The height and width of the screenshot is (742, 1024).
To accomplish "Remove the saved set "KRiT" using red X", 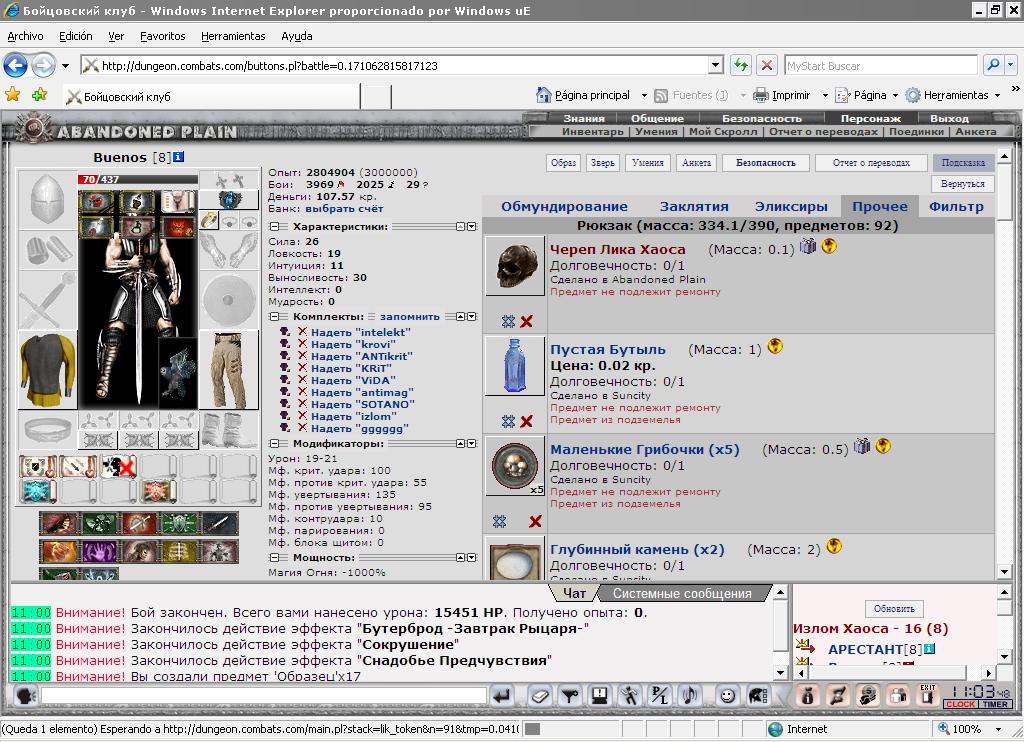I will click(x=302, y=368).
